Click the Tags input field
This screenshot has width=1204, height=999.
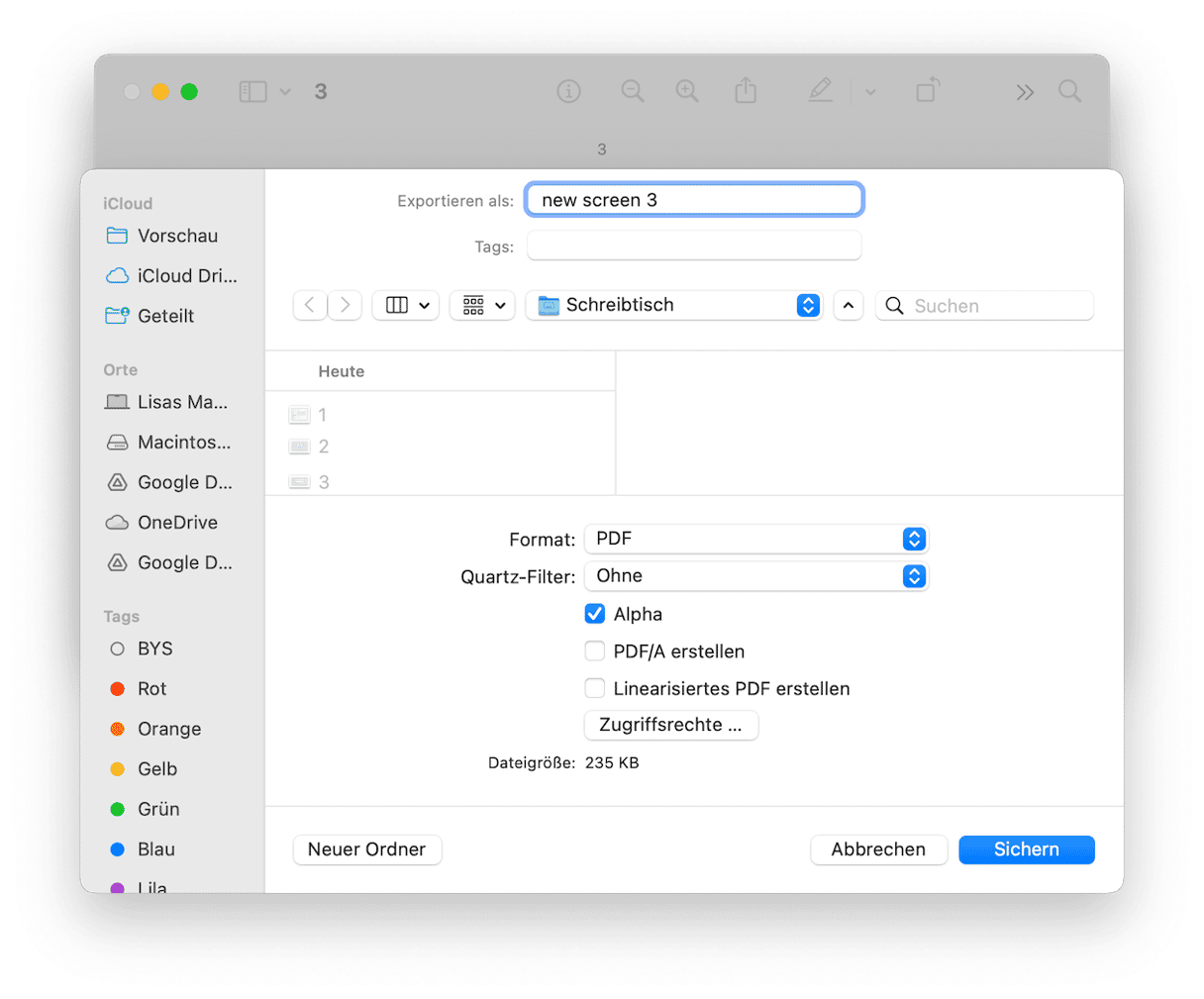pyautogui.click(x=694, y=246)
